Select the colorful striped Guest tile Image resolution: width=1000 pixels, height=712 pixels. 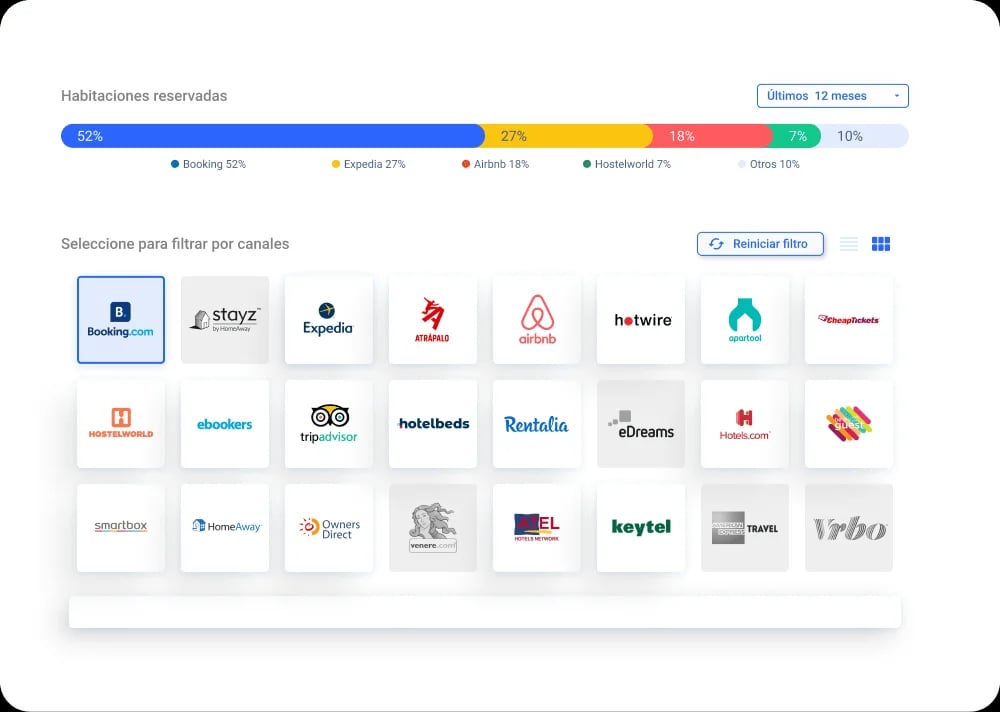pyautogui.click(x=848, y=424)
